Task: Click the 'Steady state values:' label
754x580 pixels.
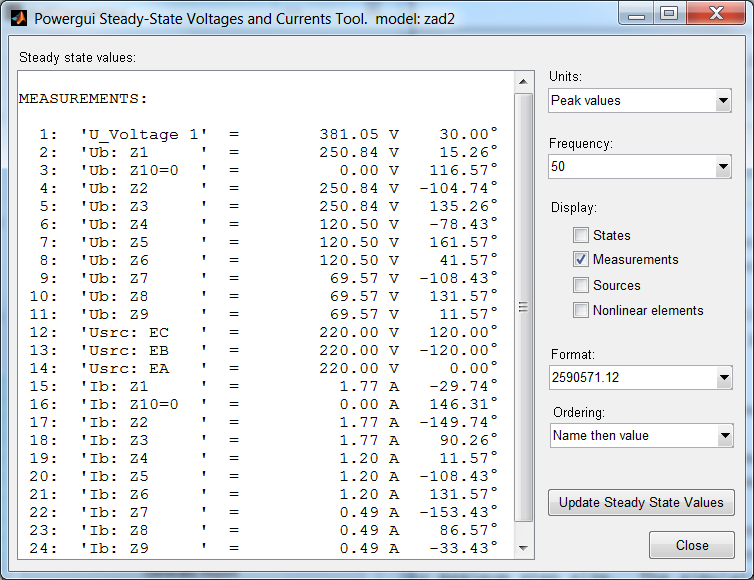Action: [x=77, y=58]
